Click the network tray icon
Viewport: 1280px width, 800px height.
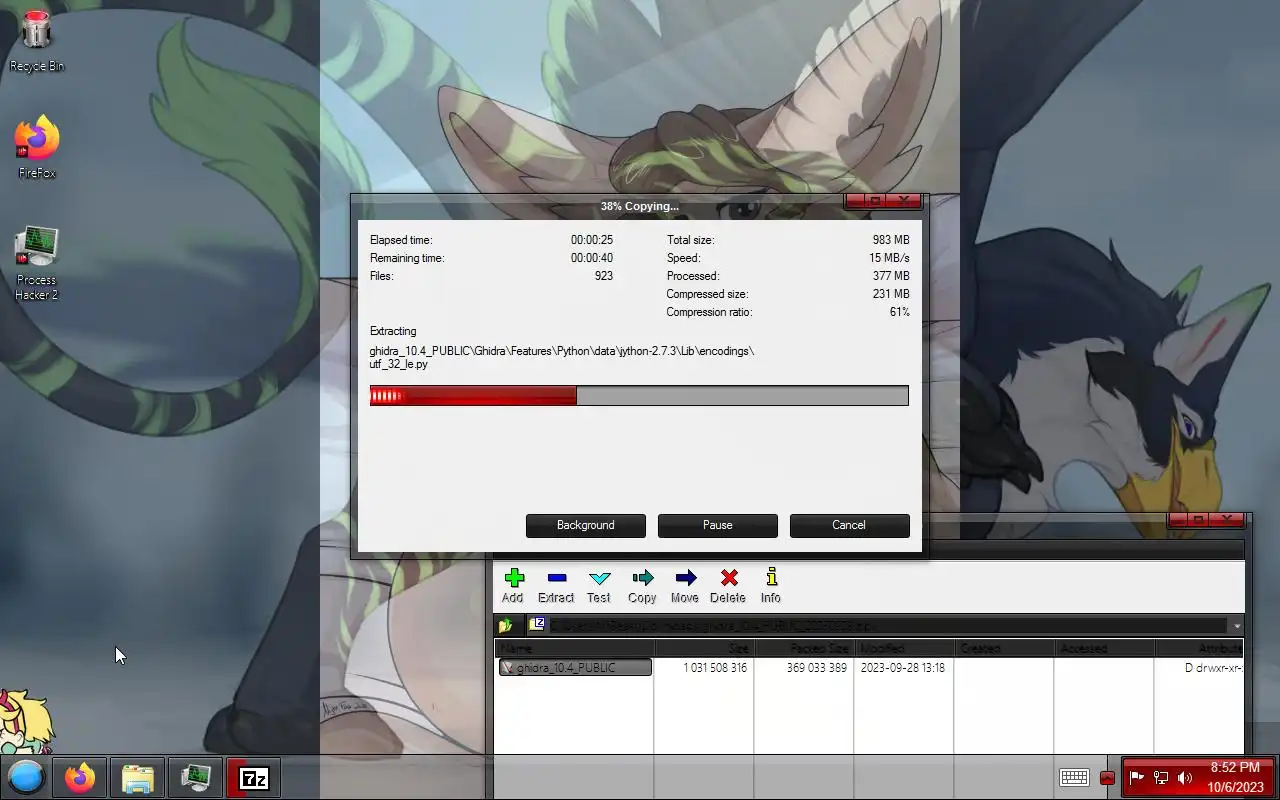click(1161, 777)
